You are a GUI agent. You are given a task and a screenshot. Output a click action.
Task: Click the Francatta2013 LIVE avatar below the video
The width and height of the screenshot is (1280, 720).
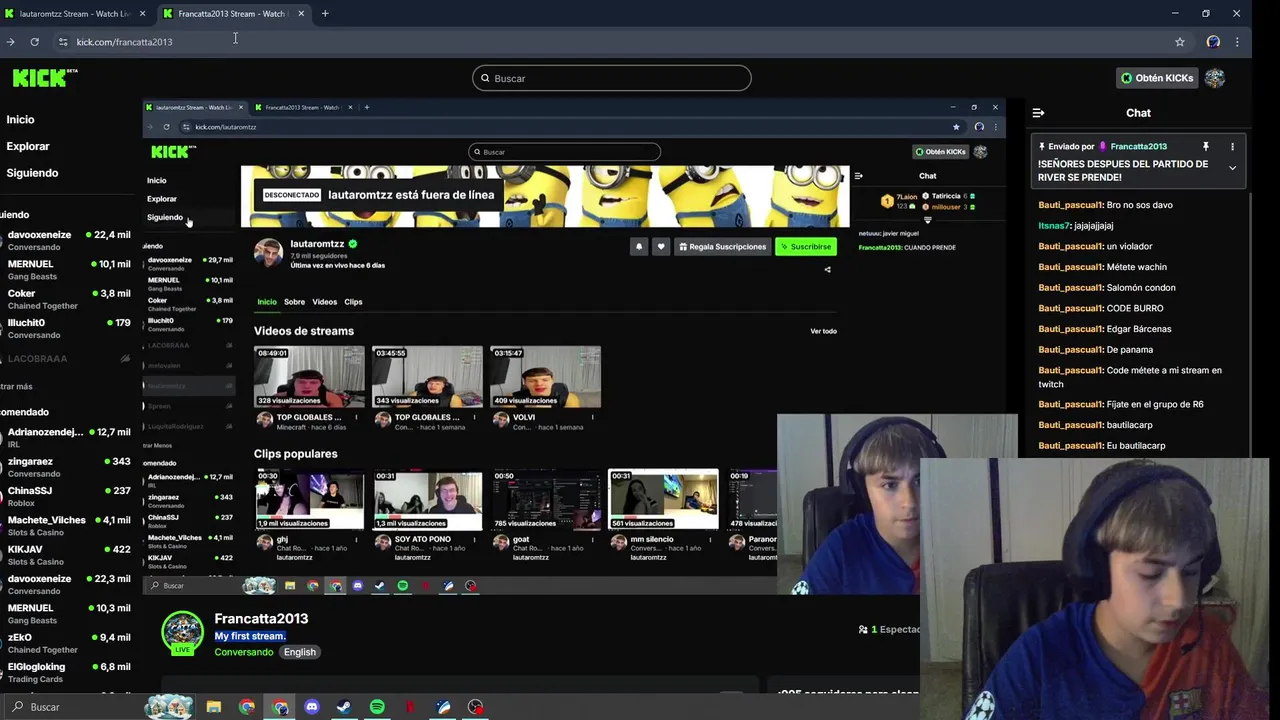(182, 634)
